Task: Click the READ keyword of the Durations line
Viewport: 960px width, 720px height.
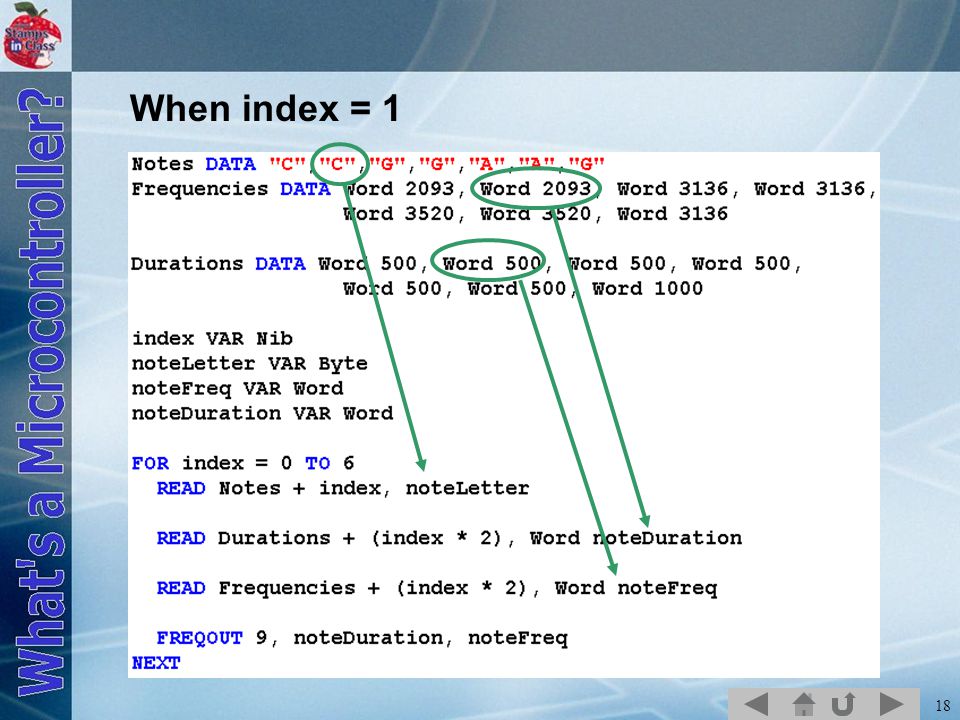Action: tap(181, 538)
